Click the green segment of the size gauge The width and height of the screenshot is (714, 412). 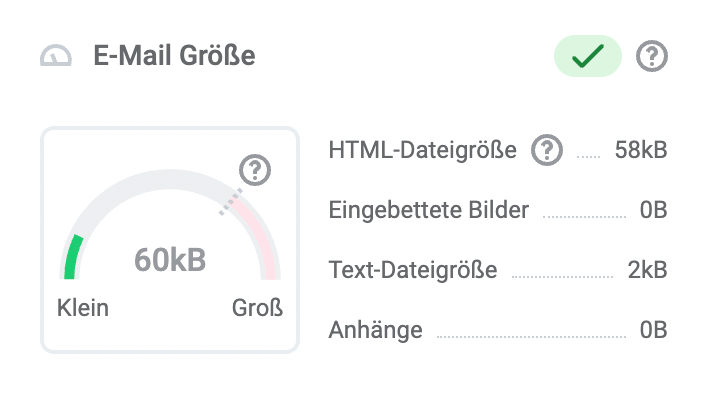[x=72, y=256]
